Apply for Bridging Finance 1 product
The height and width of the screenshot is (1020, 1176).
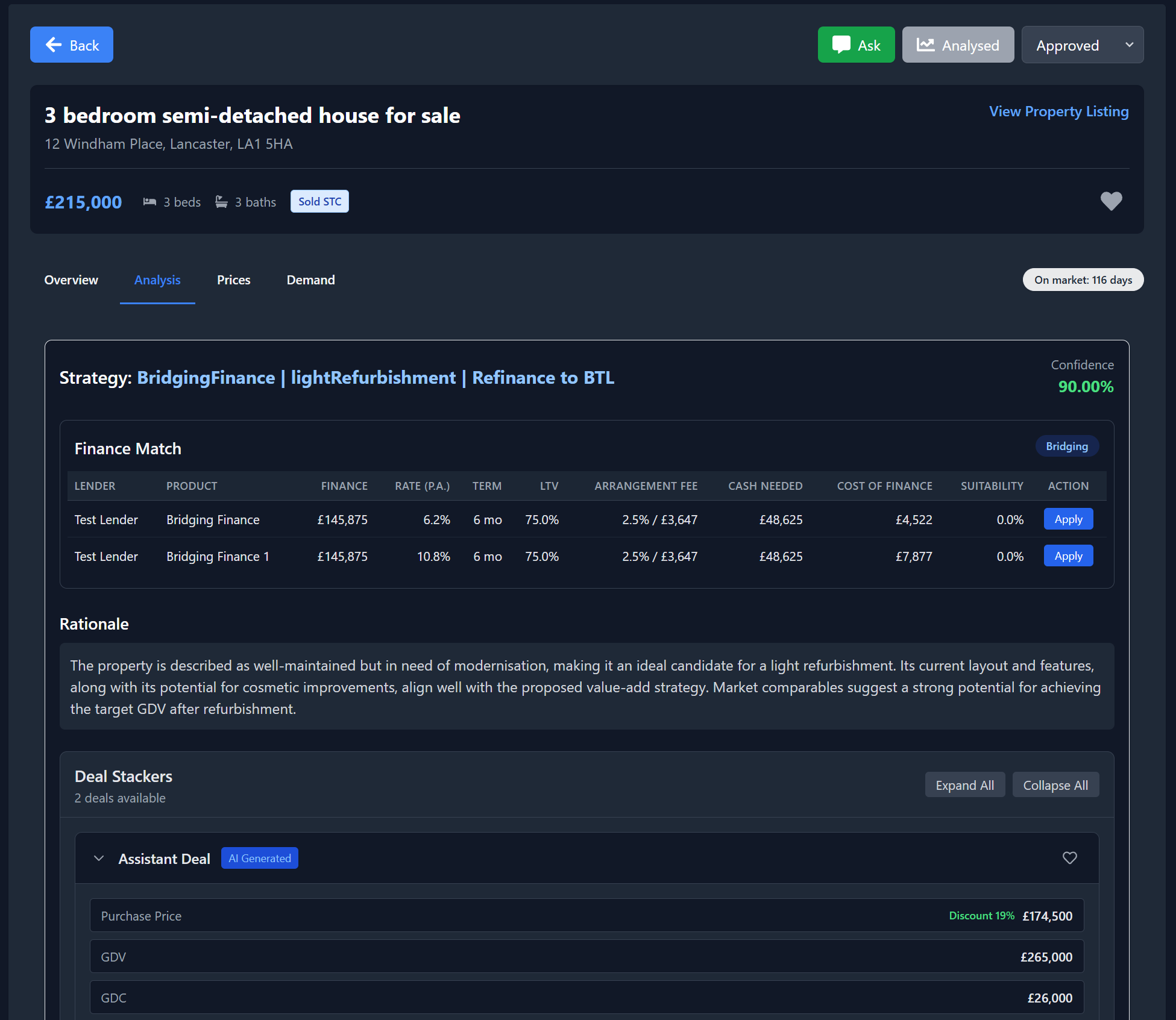pos(1068,556)
